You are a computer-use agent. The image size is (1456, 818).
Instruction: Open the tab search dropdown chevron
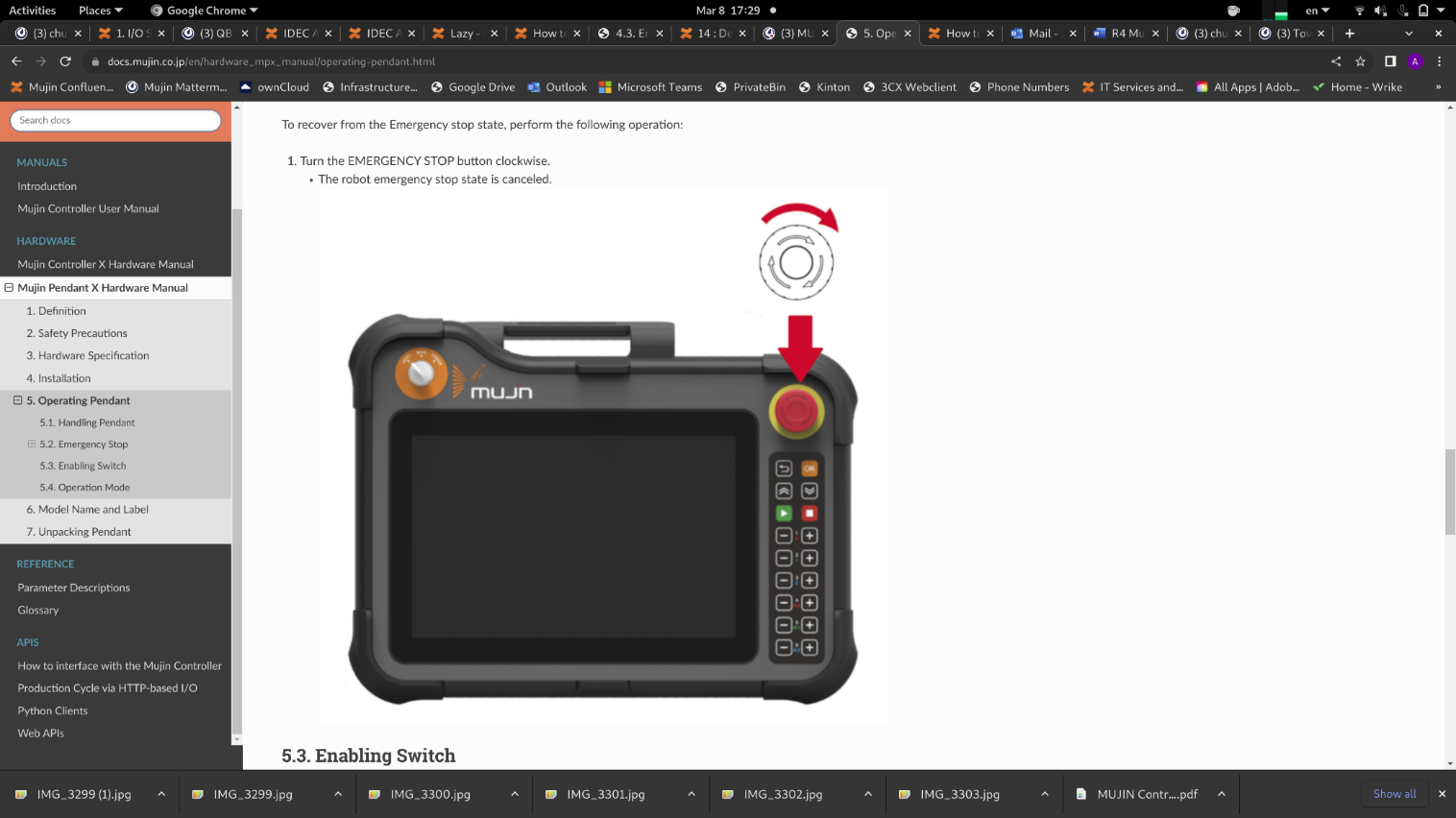[1409, 33]
